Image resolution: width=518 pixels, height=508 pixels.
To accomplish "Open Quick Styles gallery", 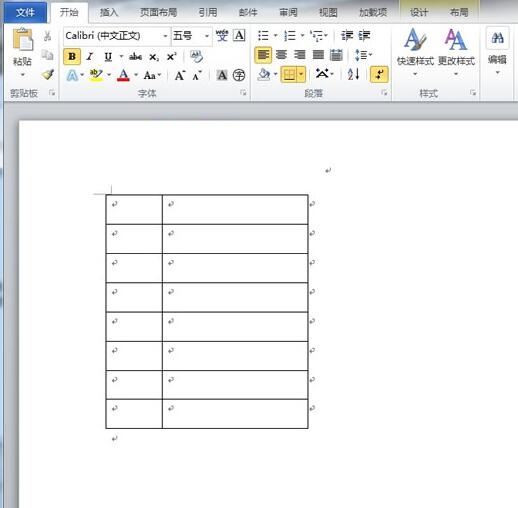I will coord(415,52).
